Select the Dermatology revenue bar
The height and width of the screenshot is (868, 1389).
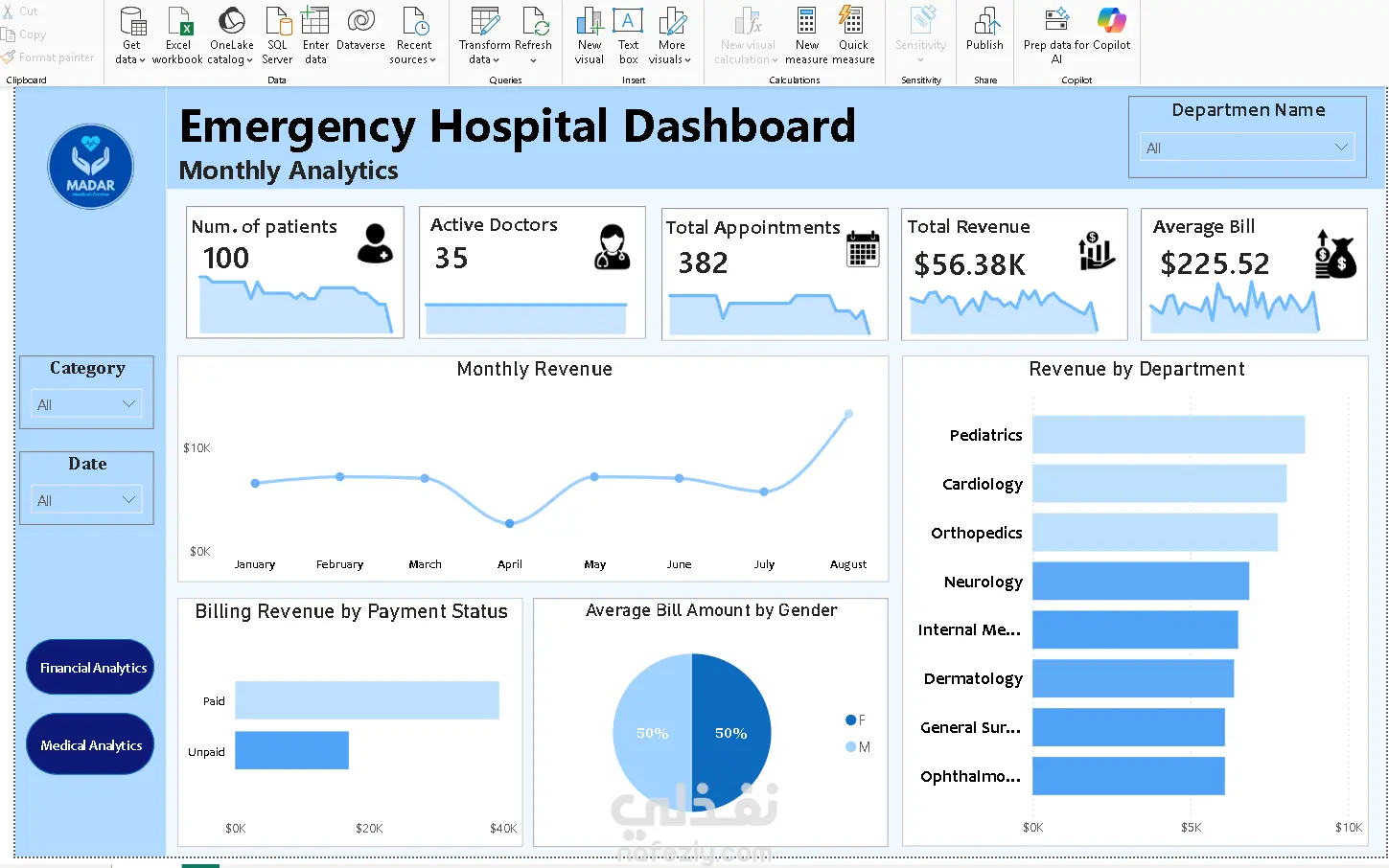tap(1133, 678)
